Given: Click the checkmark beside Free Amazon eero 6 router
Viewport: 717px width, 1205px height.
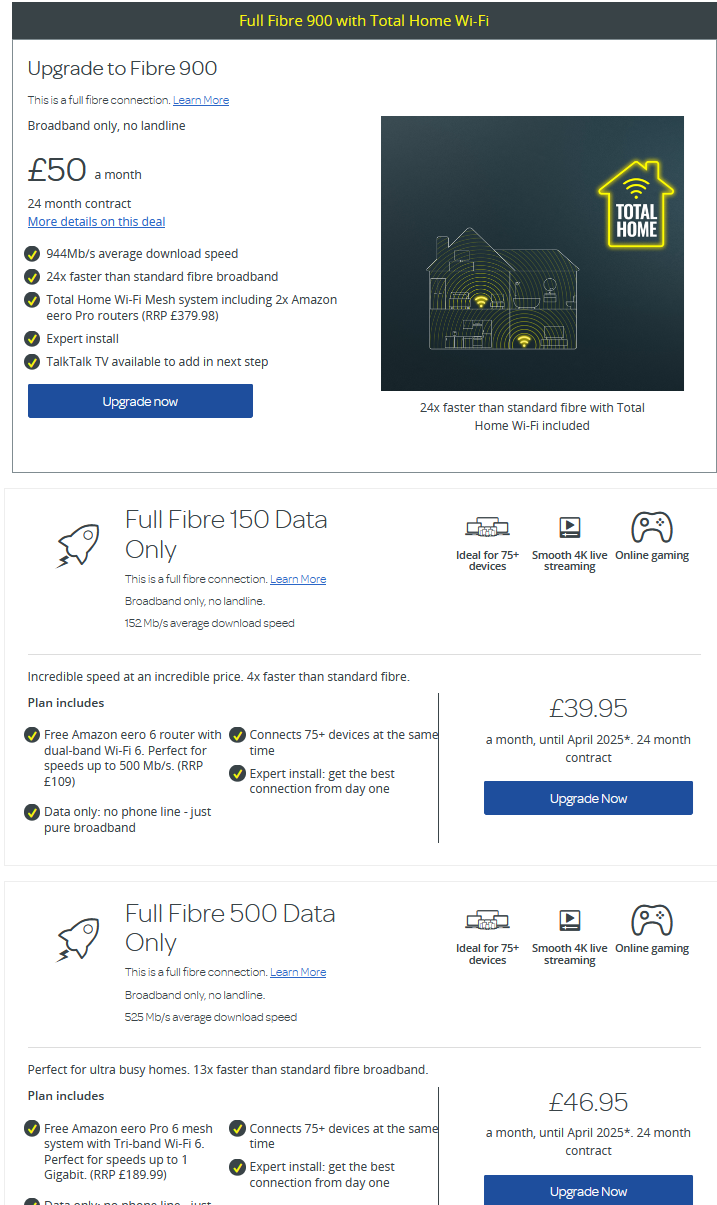Looking at the screenshot, I should (32, 735).
